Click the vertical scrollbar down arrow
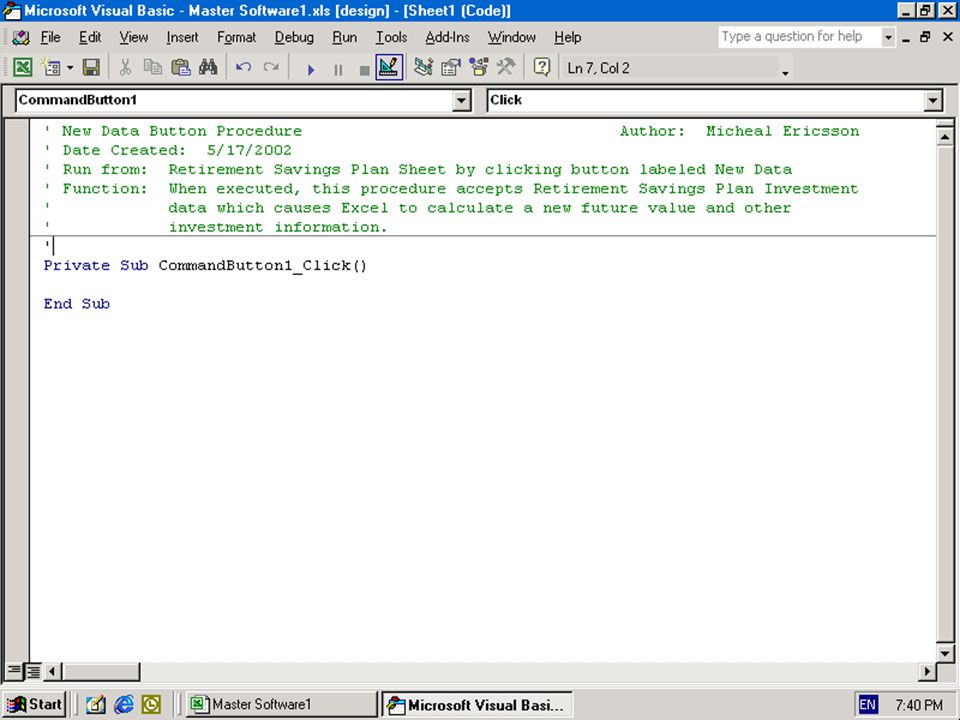Viewport: 960px width, 720px height. pyautogui.click(x=945, y=653)
